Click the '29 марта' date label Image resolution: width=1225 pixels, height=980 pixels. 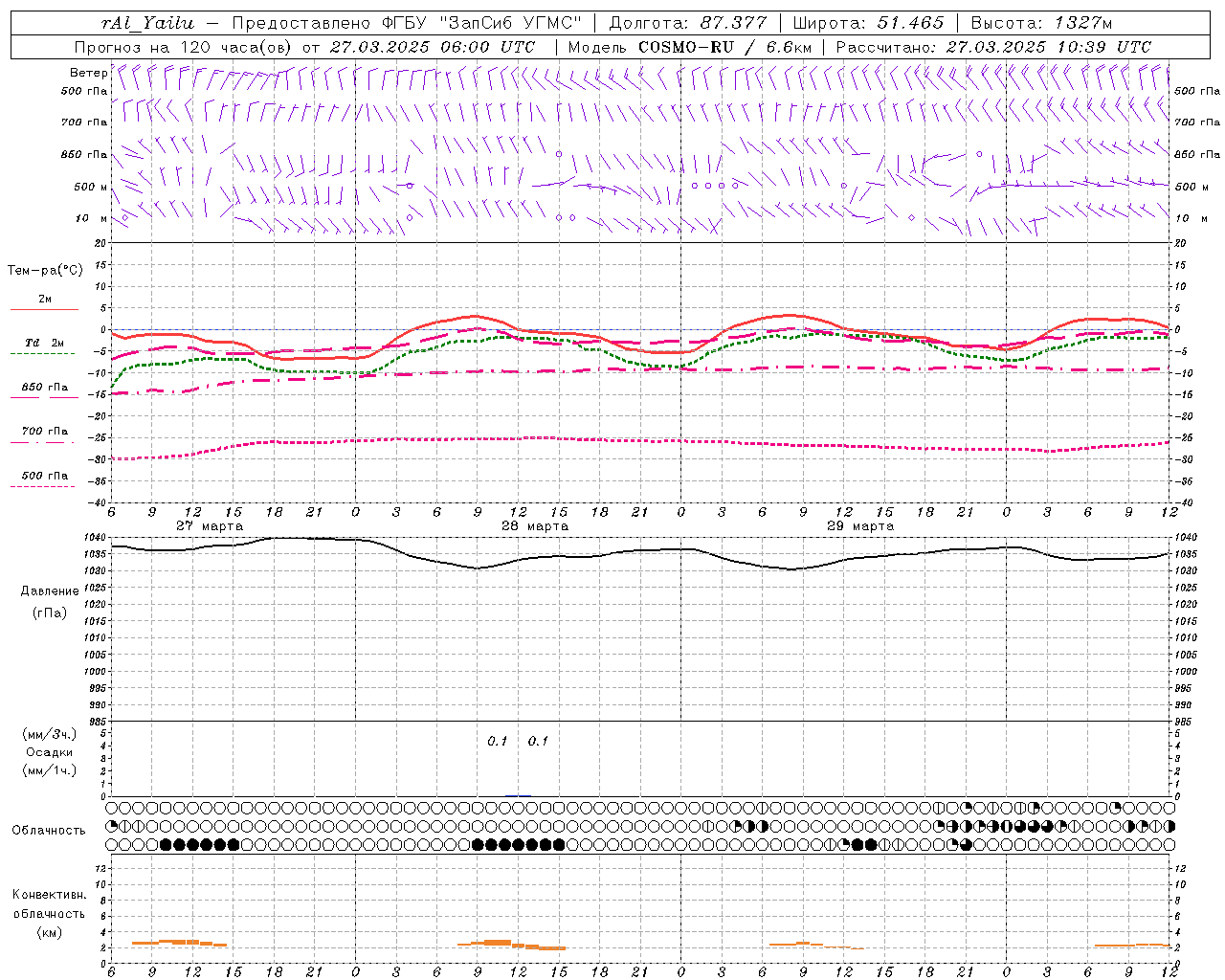[x=860, y=526]
